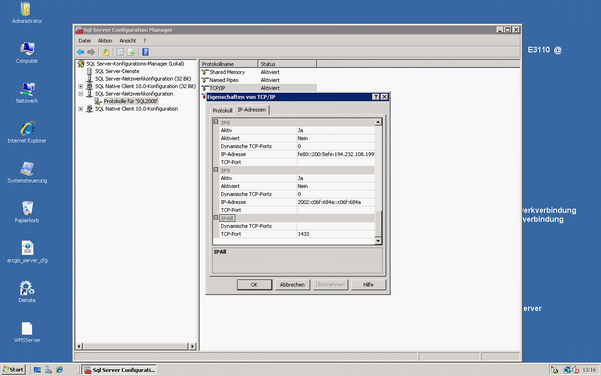Screen dimensions: 601x376
Task: Select the Shared Memory protocol row
Action: click(x=259, y=72)
